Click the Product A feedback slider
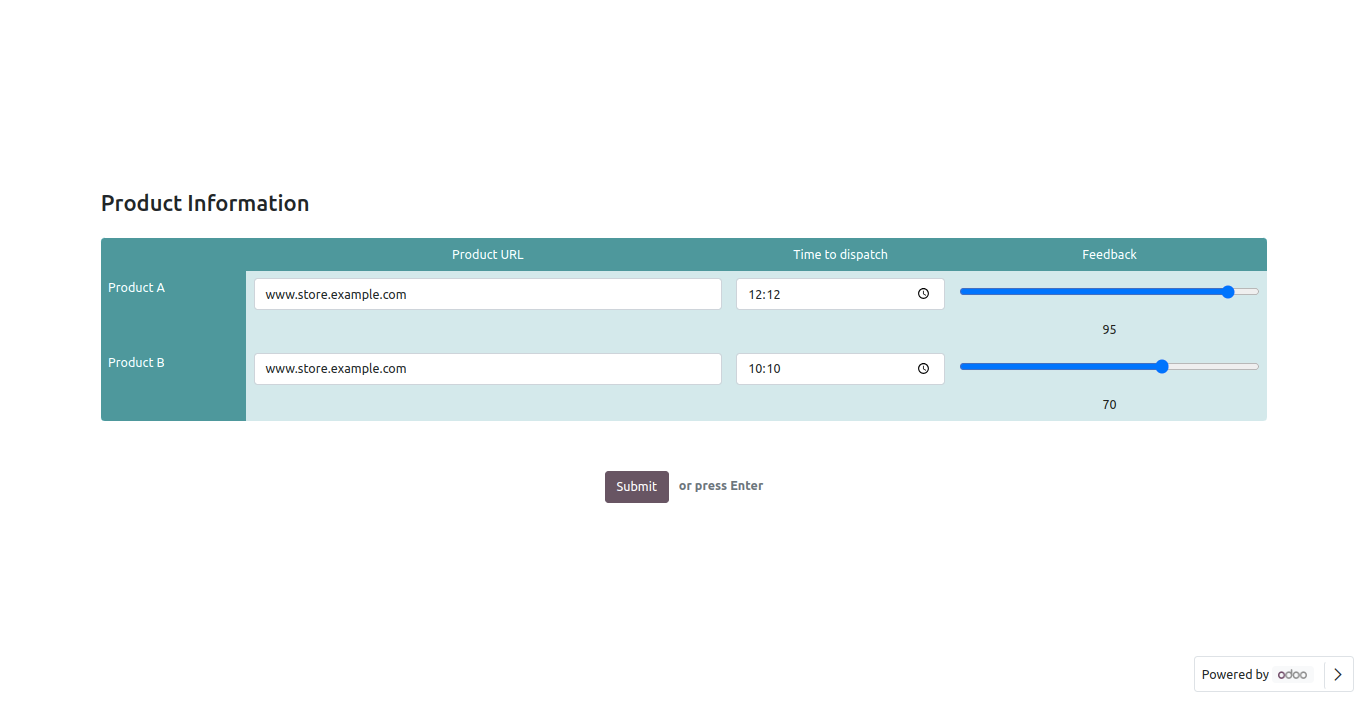Viewport: 1368px width, 706px height. pos(1109,292)
